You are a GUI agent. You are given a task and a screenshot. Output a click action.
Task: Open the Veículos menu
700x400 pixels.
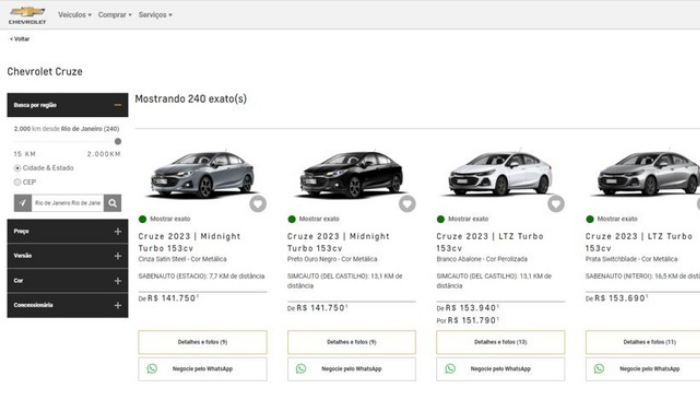tap(74, 15)
